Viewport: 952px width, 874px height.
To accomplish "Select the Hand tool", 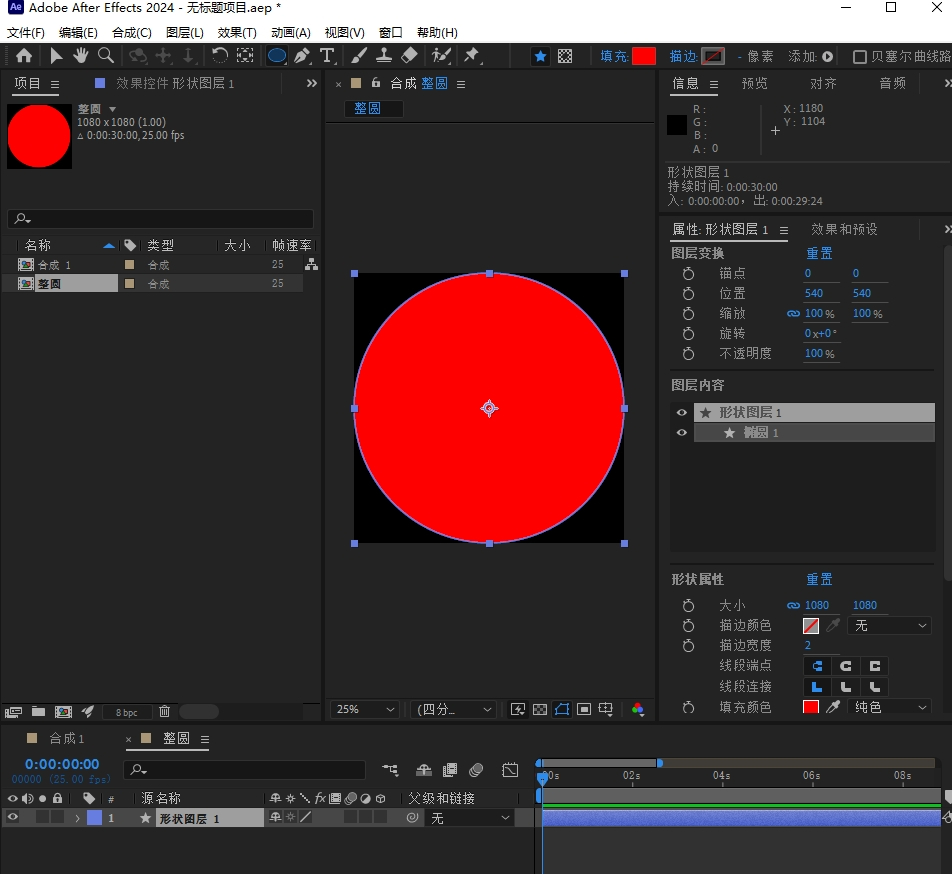I will coord(81,56).
